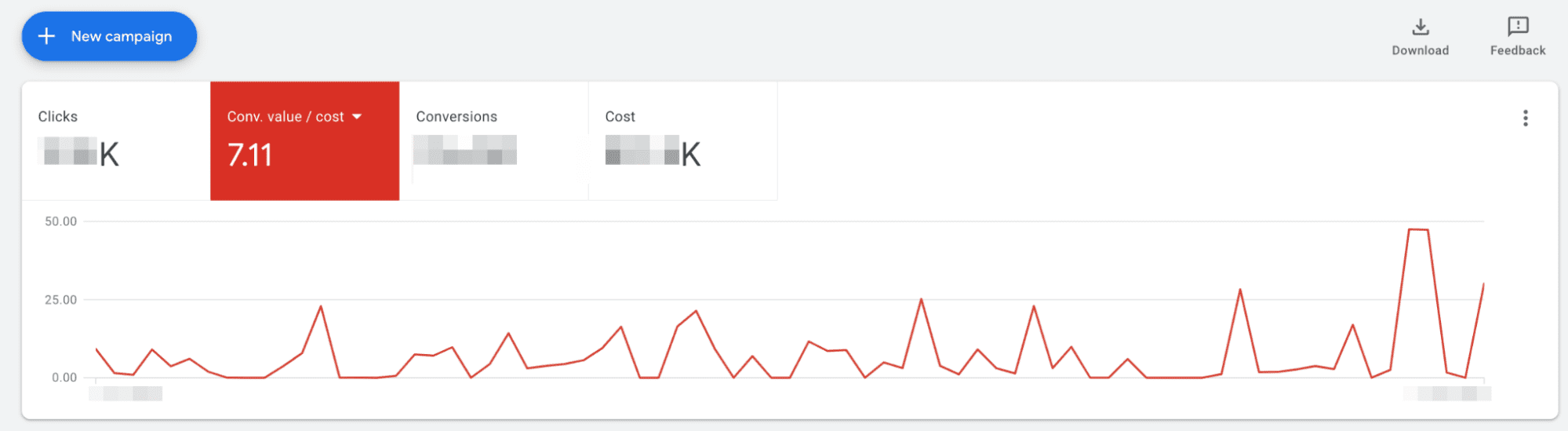Click the plus icon in New campaign
The height and width of the screenshot is (431, 1568).
tap(46, 36)
